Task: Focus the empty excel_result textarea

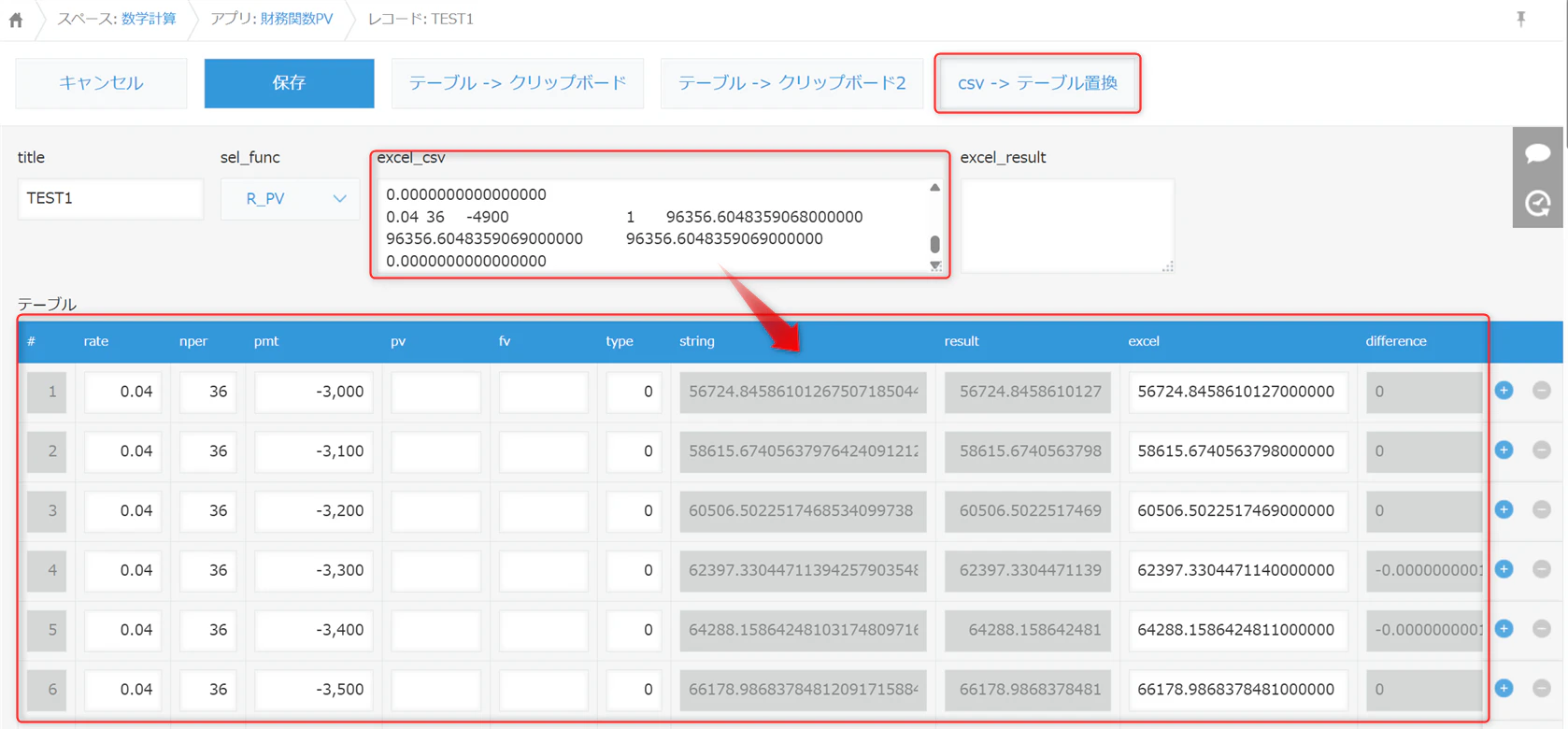Action: point(1067,225)
